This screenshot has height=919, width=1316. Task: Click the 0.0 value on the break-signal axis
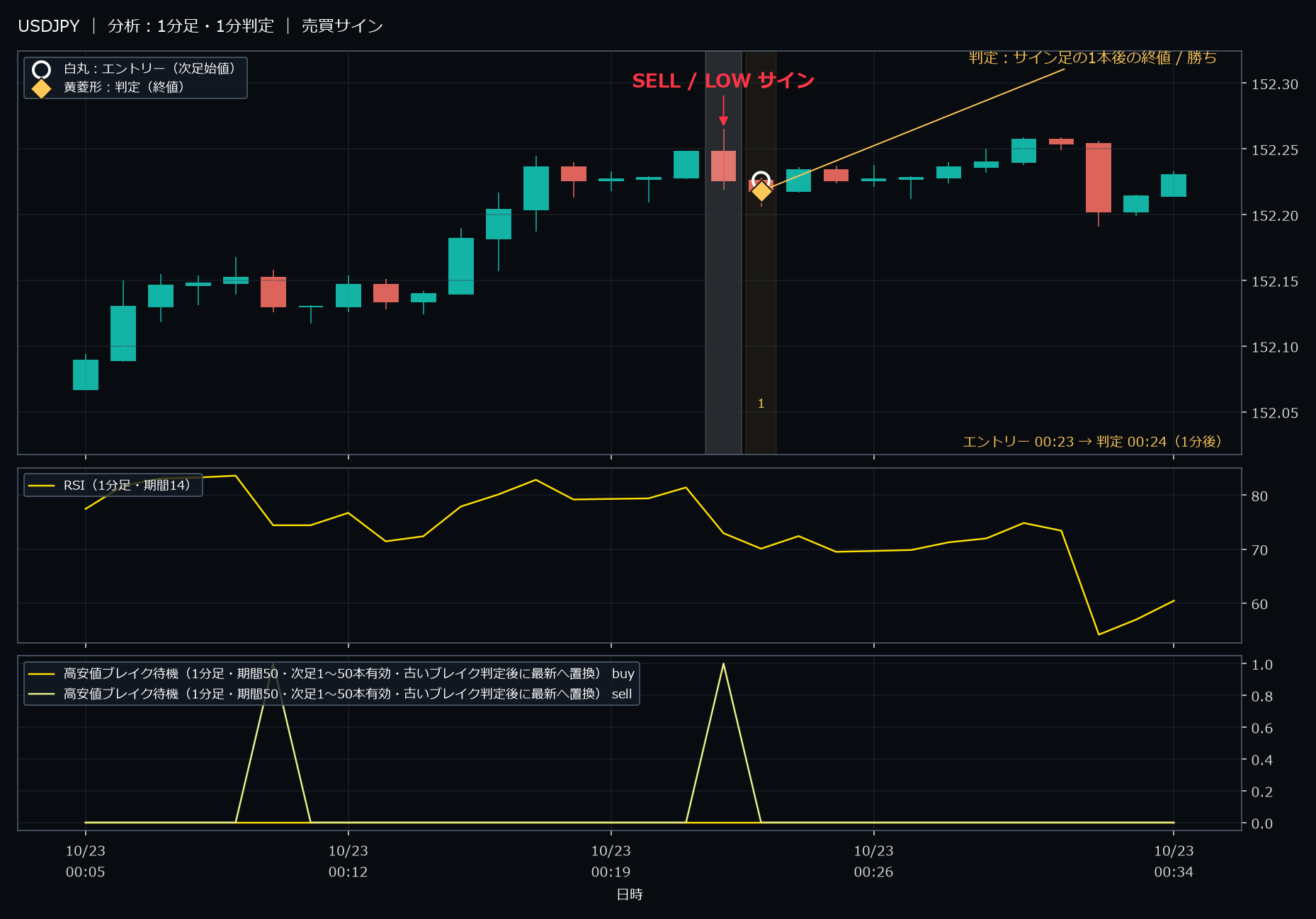[x=1262, y=824]
